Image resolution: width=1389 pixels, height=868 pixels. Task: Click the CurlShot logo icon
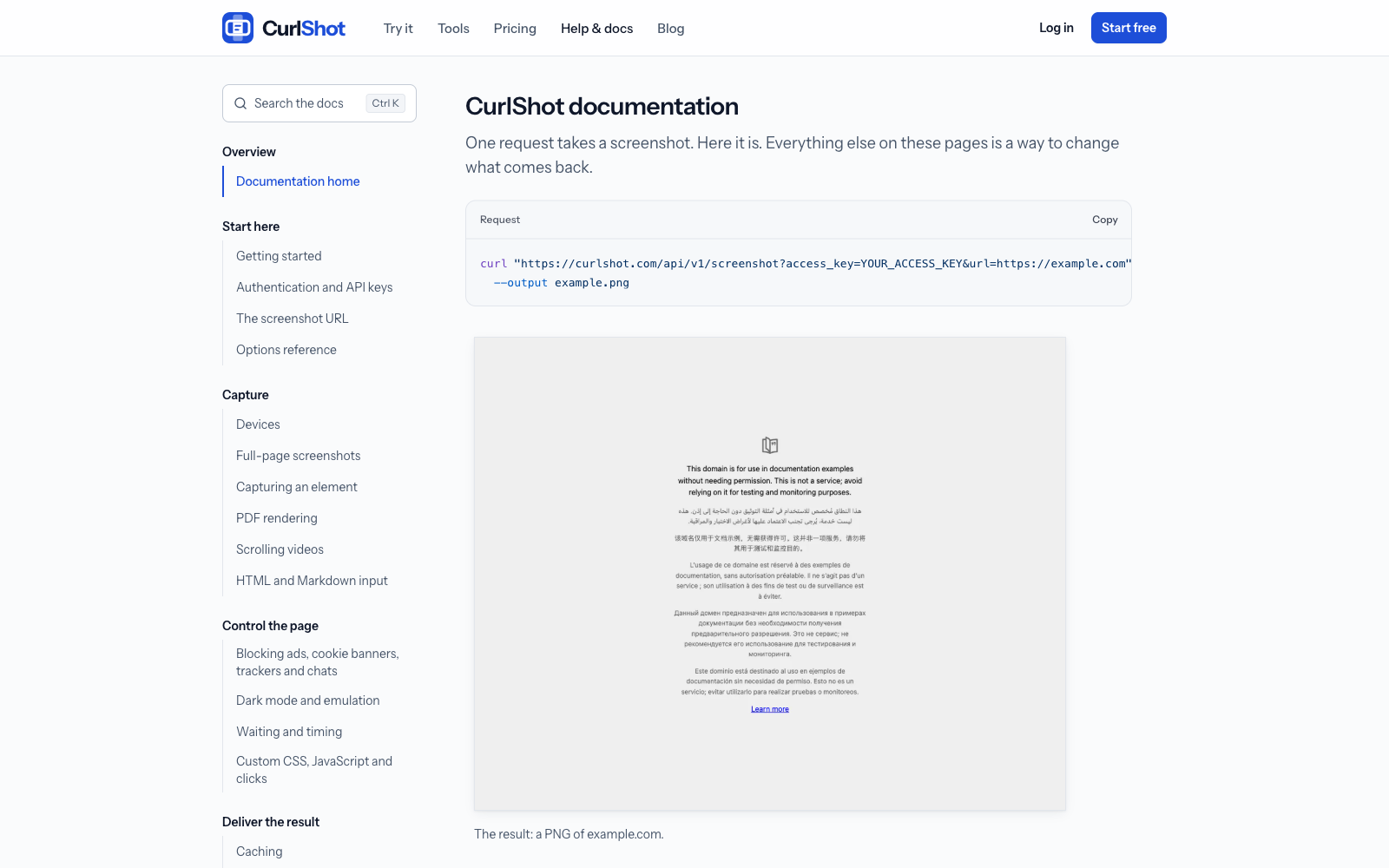coord(238,28)
